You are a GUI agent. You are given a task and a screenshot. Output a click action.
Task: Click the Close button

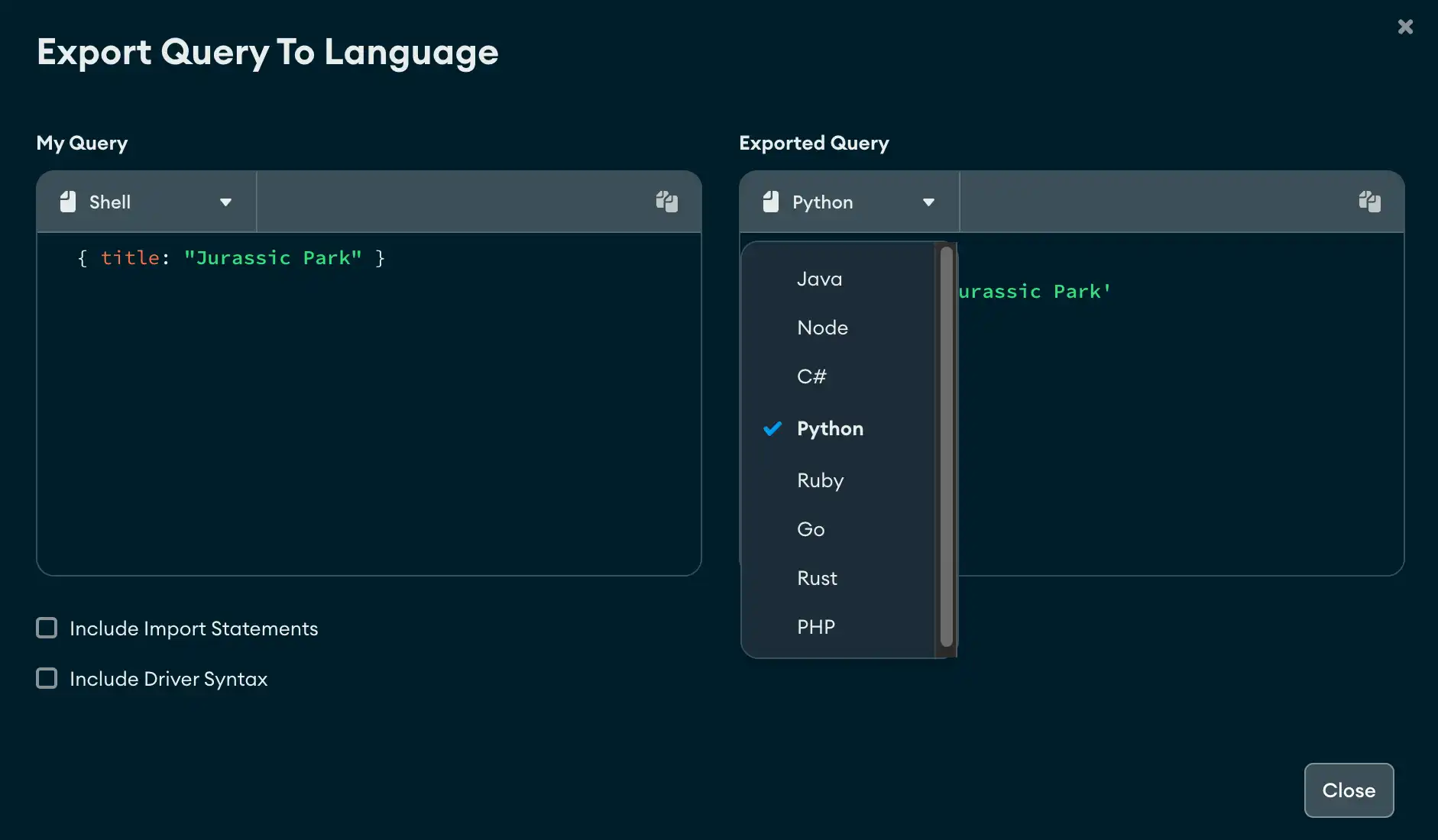pyautogui.click(x=1347, y=790)
